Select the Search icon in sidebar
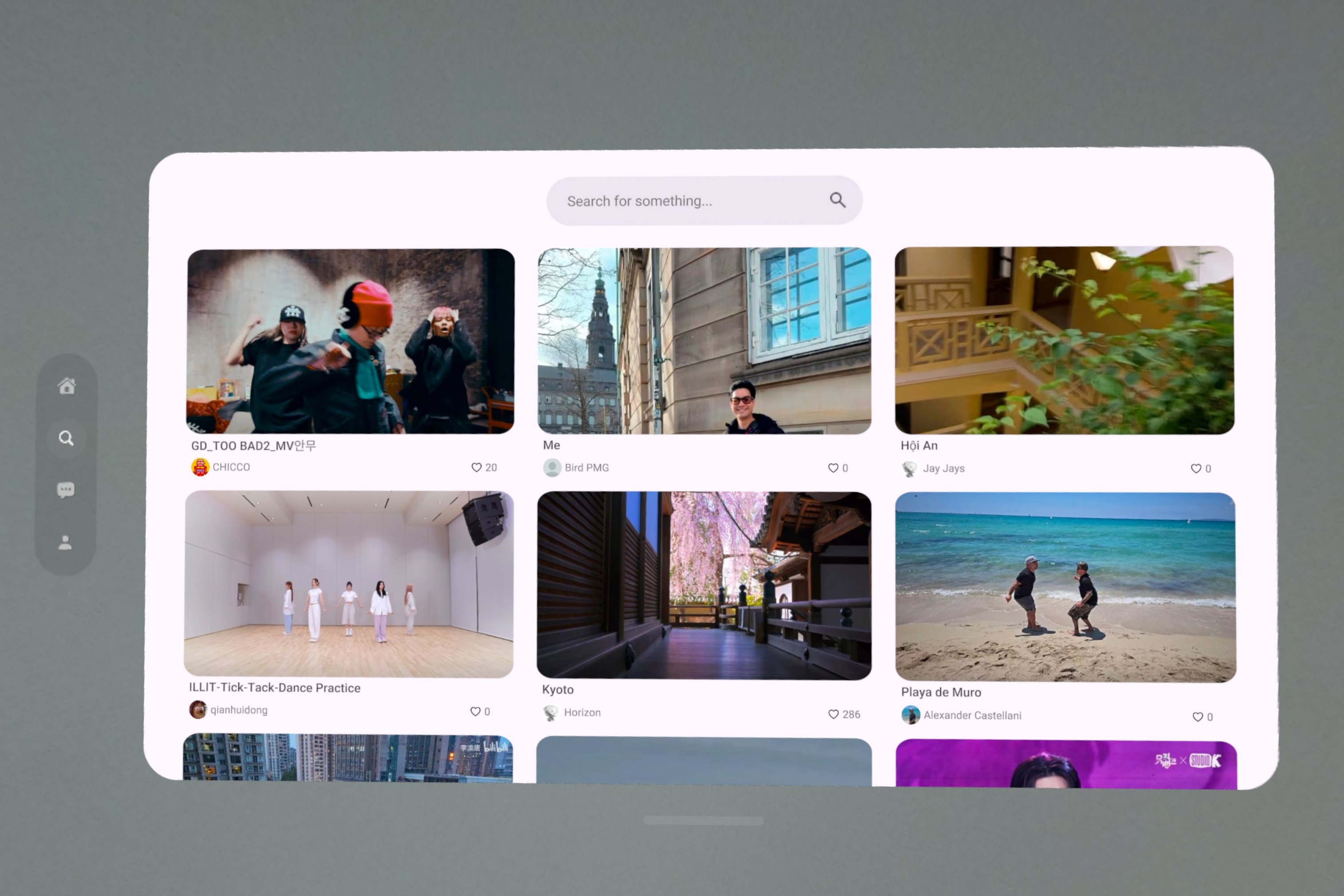This screenshot has height=896, width=1344. [x=66, y=438]
